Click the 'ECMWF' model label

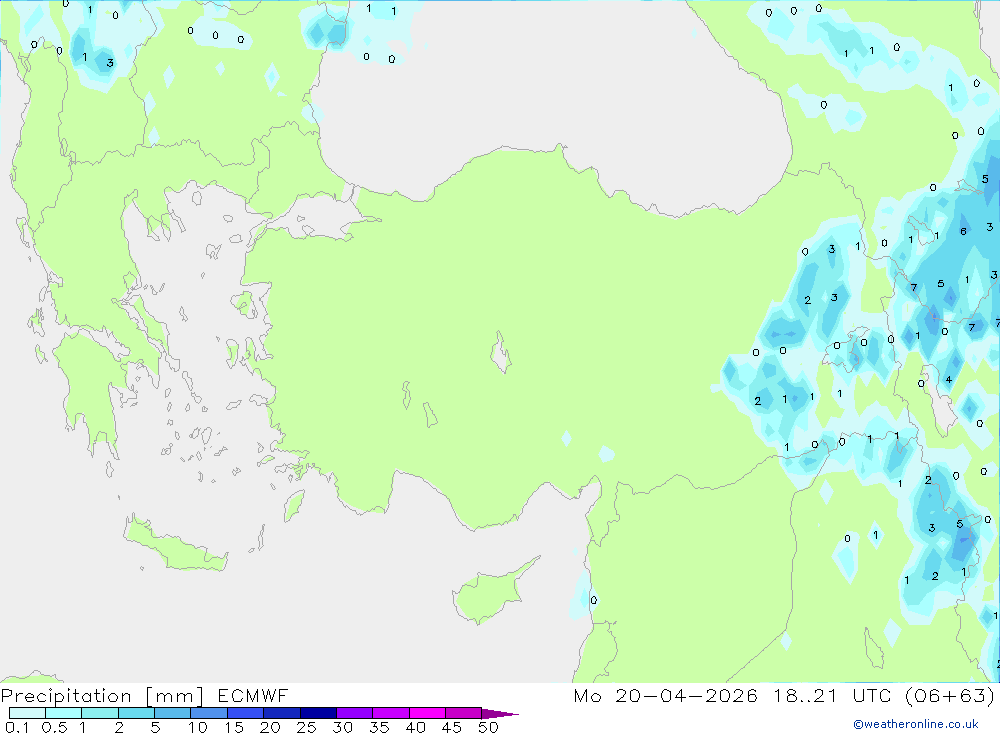(x=253, y=696)
